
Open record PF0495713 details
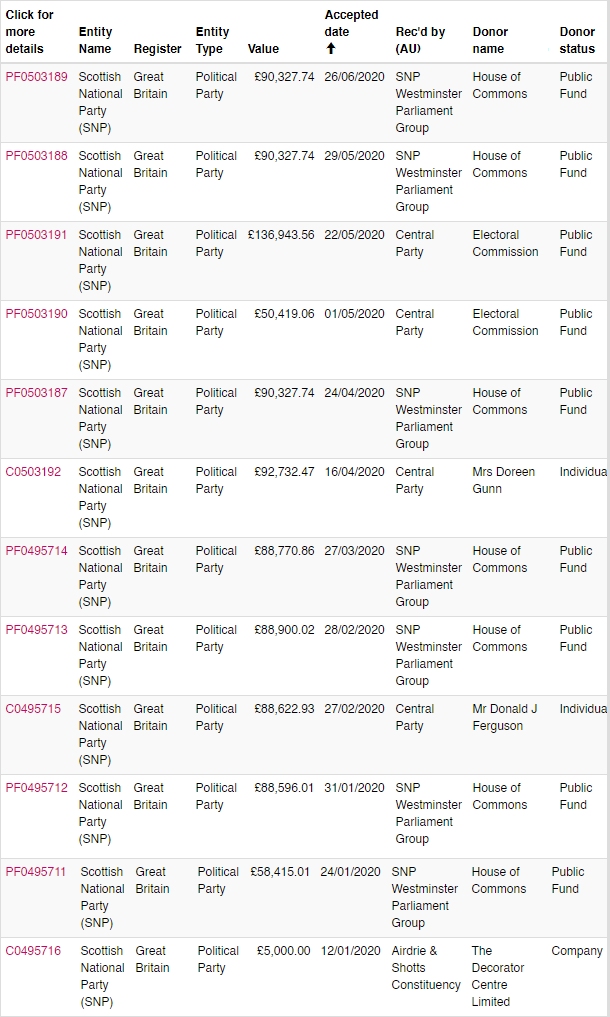[x=36, y=630]
